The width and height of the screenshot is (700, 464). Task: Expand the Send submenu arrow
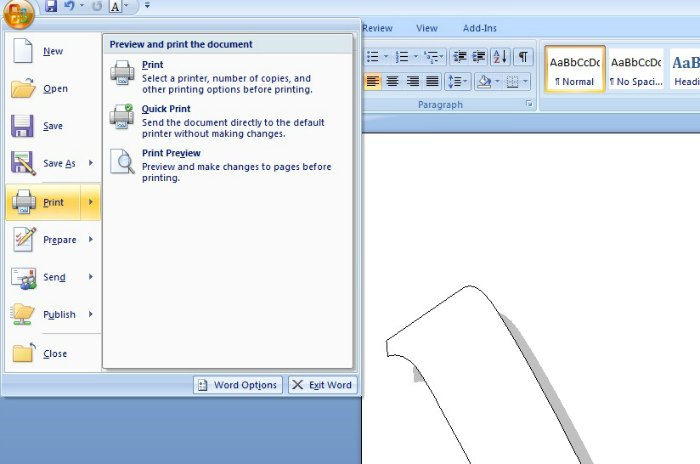[91, 277]
